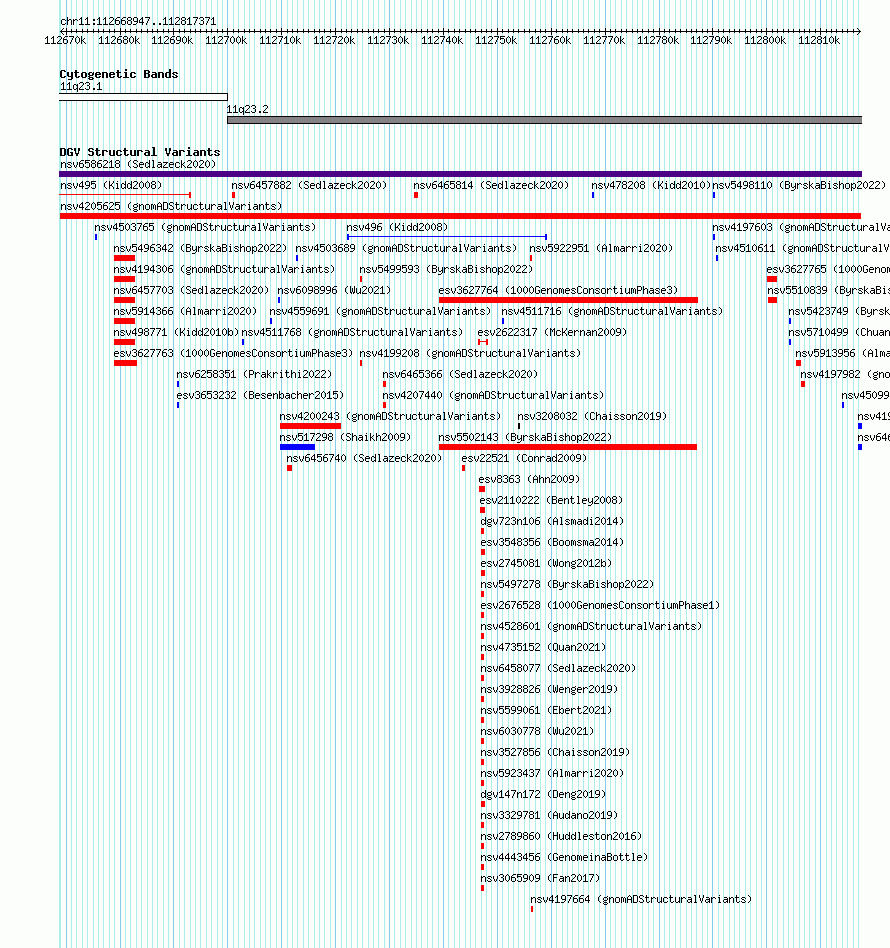Open nsv3329781 (Audano2019) label

tap(549, 816)
